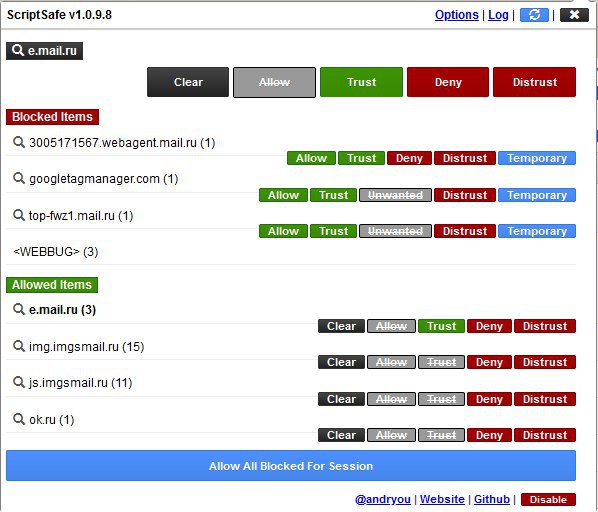
Task: Click strikethrough Trust for img.imgsmail.ru
Action: pos(441,362)
